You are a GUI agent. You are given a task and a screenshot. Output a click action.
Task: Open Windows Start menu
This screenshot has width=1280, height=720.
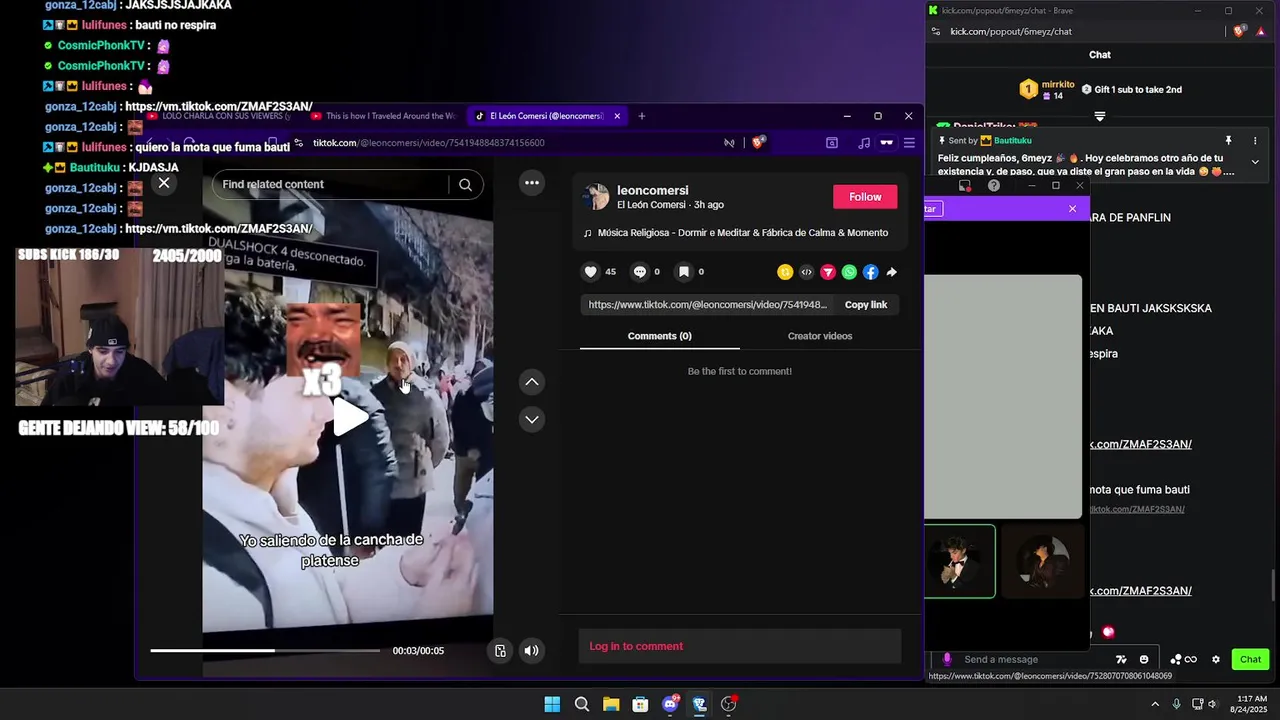pyautogui.click(x=552, y=704)
